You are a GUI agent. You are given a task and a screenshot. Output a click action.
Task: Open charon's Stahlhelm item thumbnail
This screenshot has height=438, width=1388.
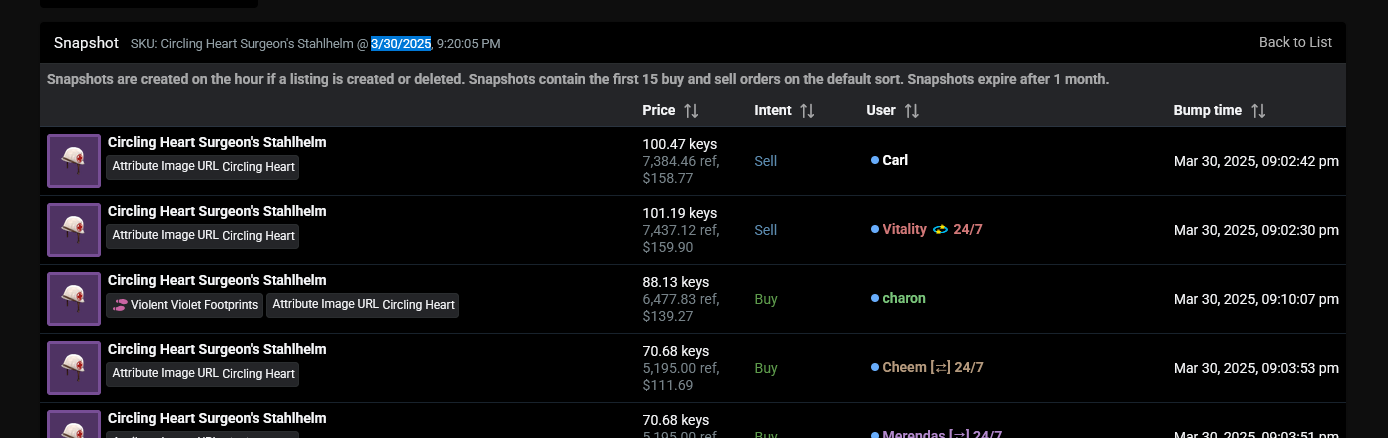pos(74,299)
